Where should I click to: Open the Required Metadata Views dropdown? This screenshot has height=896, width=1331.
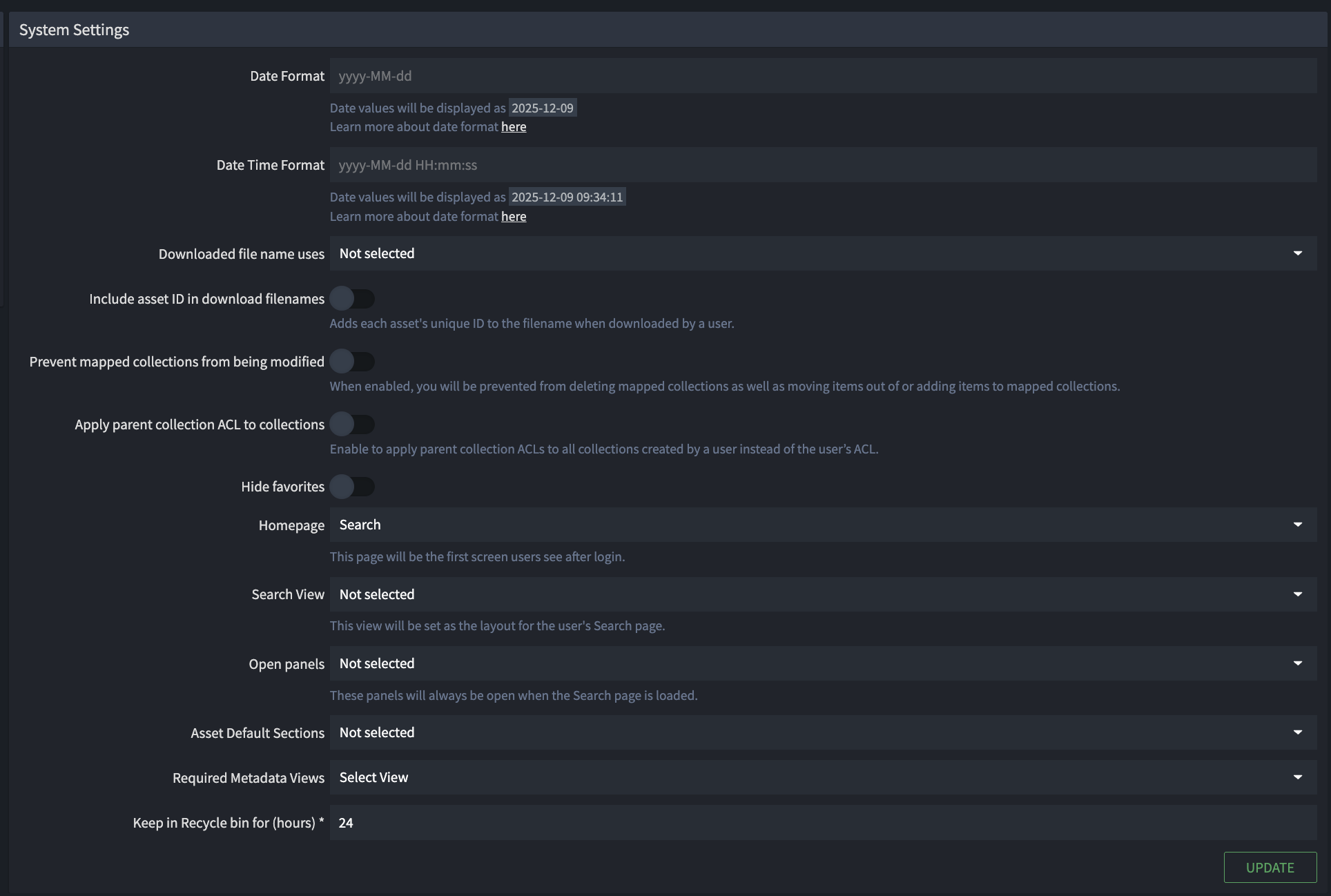[823, 777]
